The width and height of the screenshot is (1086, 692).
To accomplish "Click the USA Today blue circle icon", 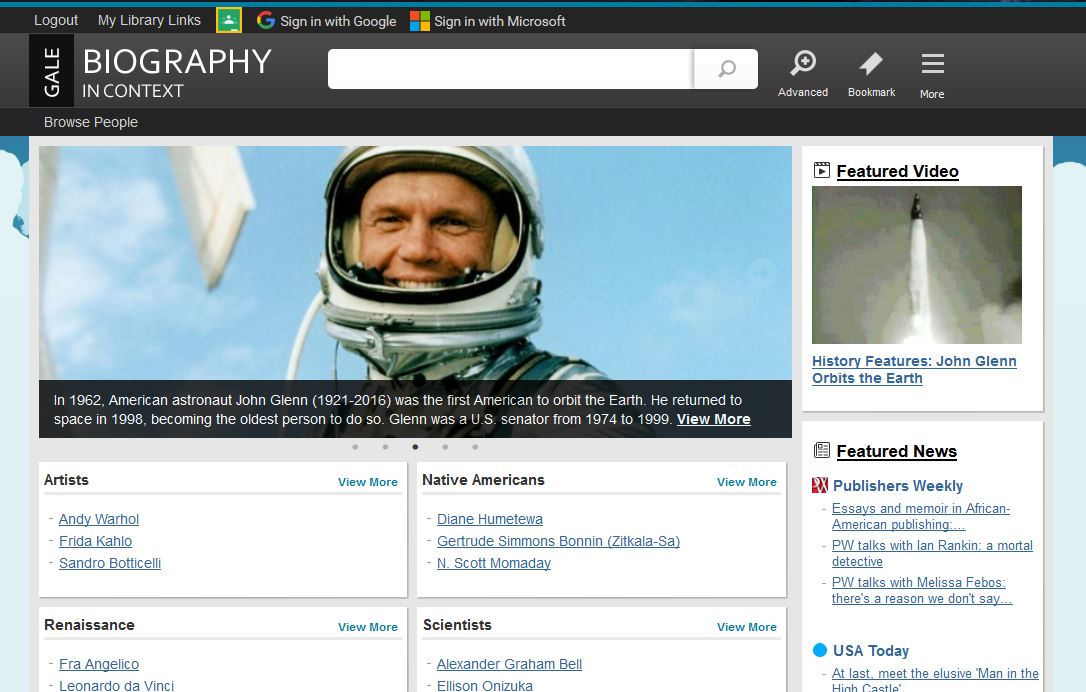I will click(820, 650).
